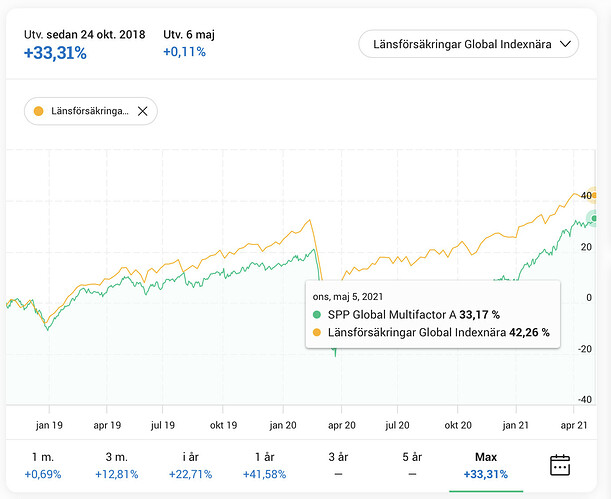Remove the Länsförsäkringa... comparison chip
Viewport: 611px width, 499px height.
pyautogui.click(x=143, y=111)
